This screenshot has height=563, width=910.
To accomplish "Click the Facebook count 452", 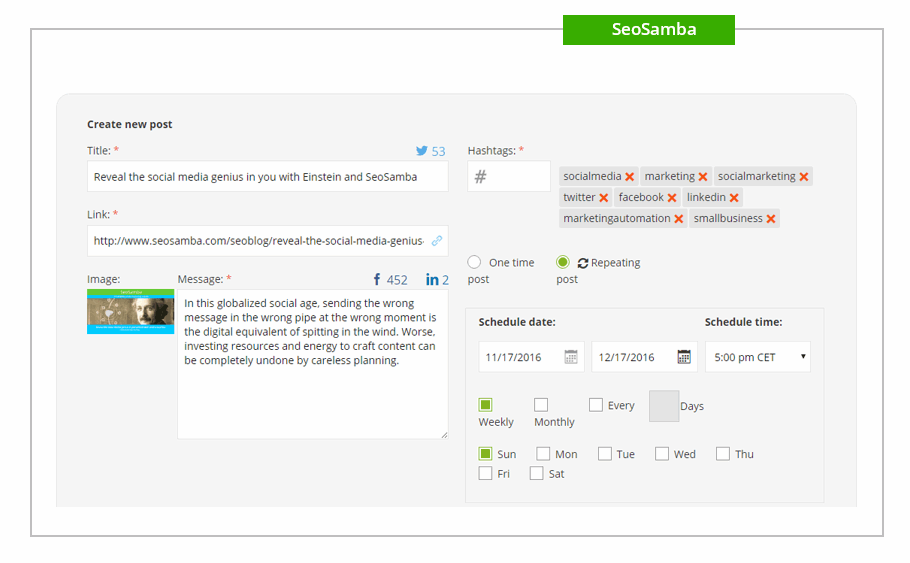I will [397, 280].
